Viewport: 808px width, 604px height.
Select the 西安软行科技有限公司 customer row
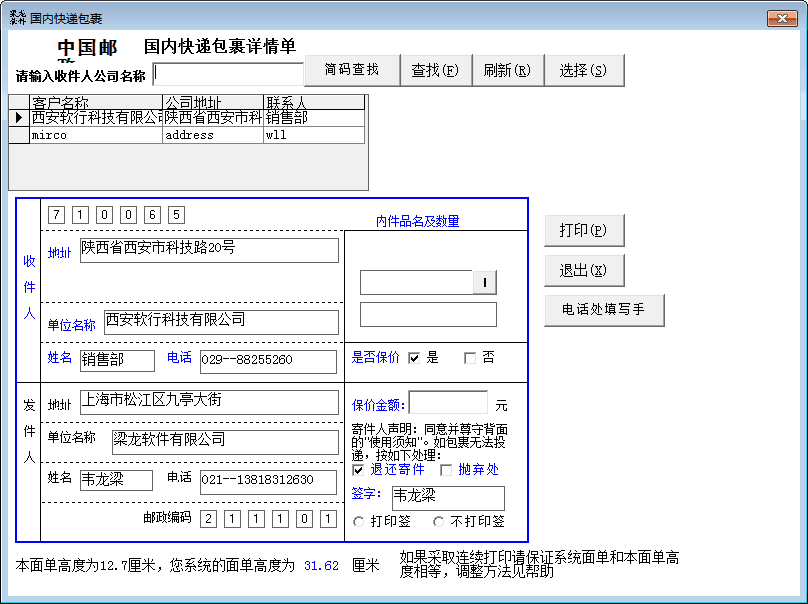[187, 118]
